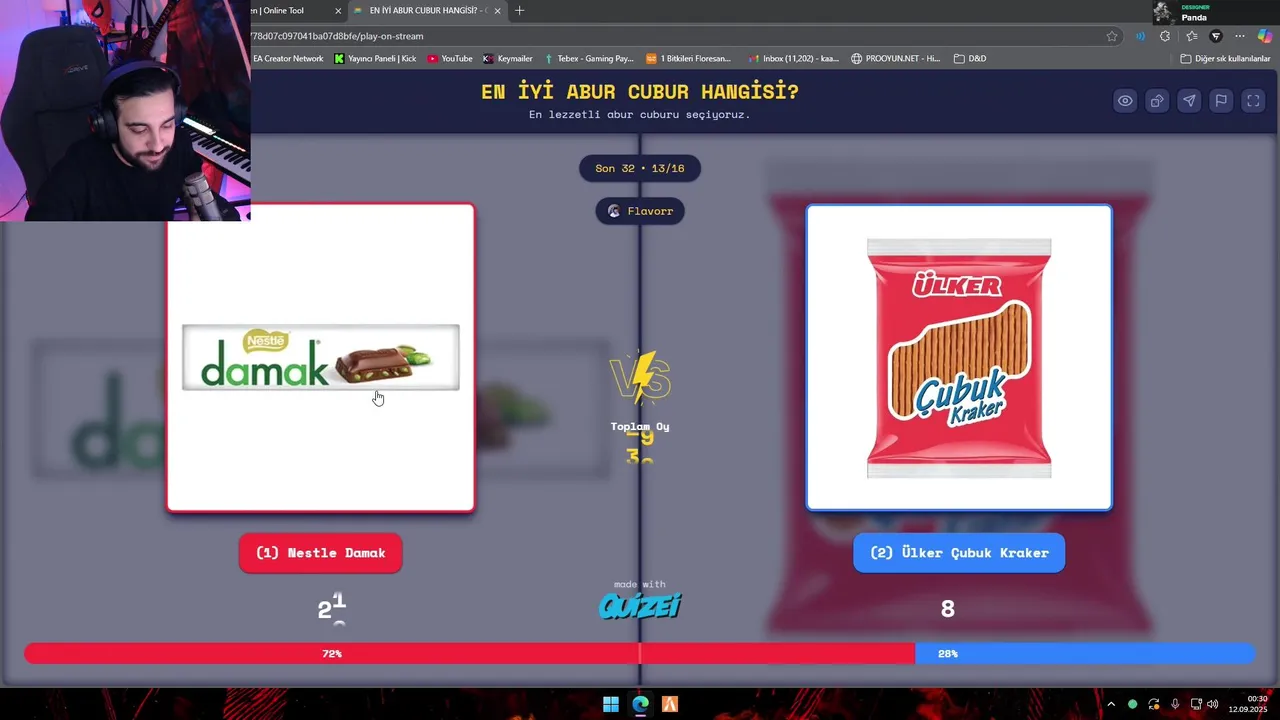1280x720 pixels.
Task: Click the streamer webcam overlay
Action: (125, 110)
